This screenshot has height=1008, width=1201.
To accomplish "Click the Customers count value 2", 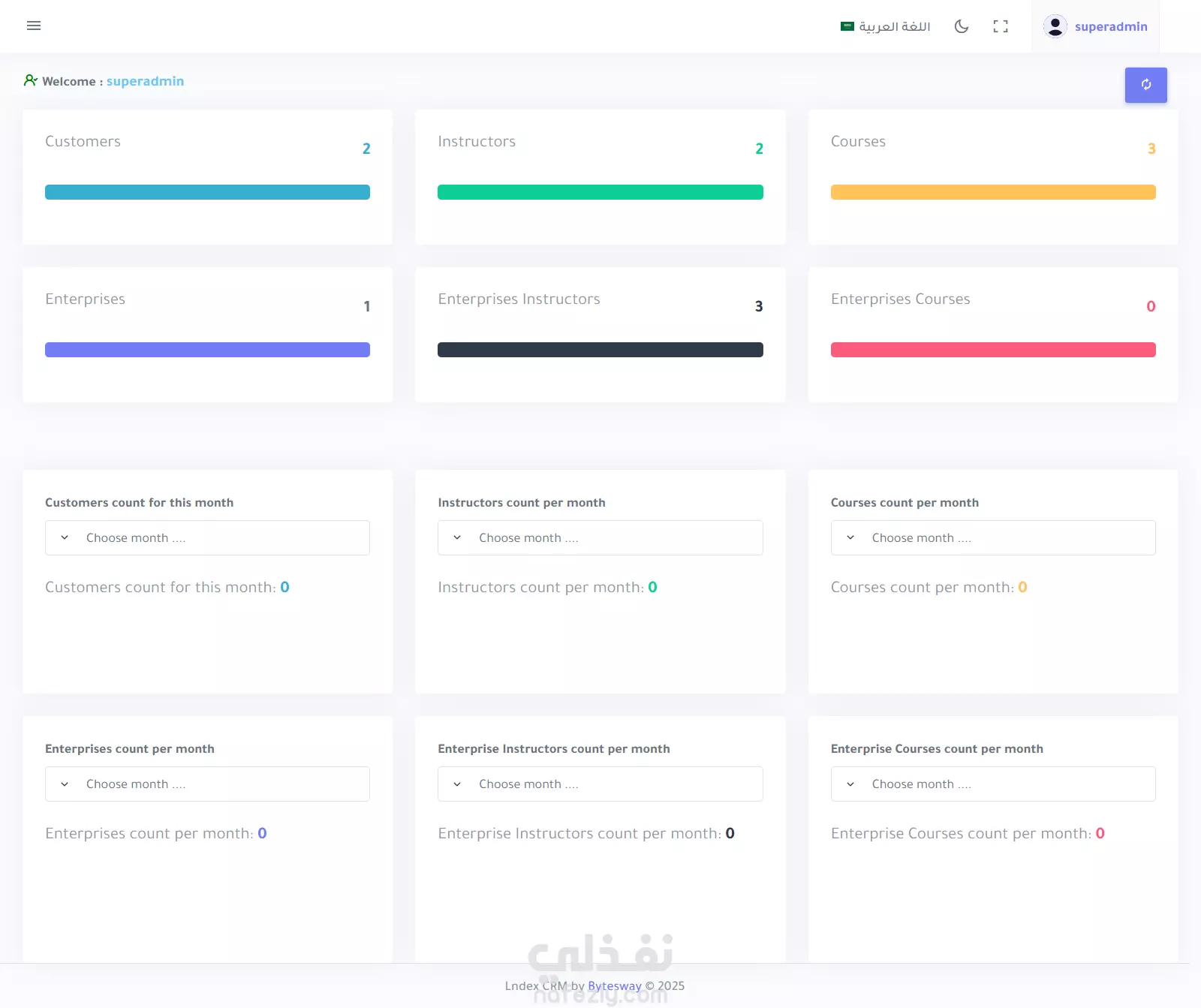I will tap(366, 149).
